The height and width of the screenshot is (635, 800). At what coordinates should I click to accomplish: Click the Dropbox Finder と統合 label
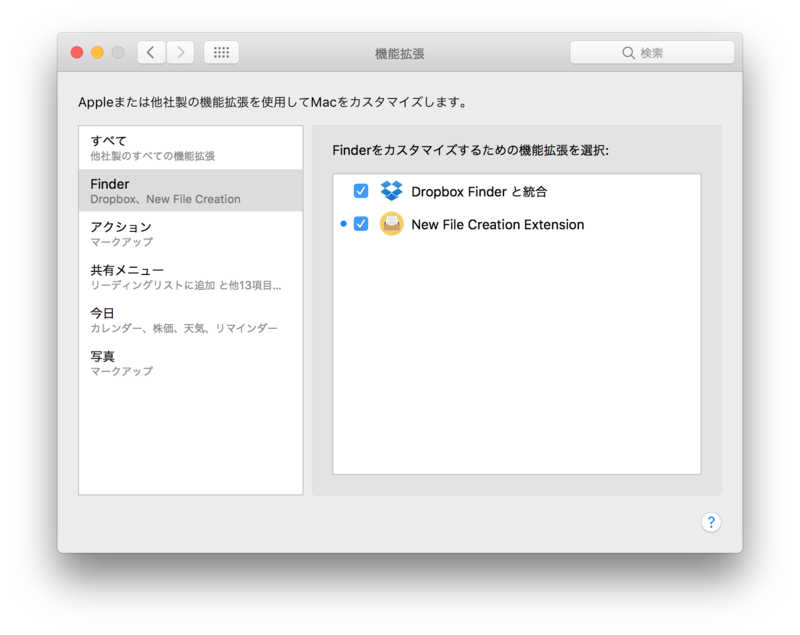pyautogui.click(x=479, y=192)
